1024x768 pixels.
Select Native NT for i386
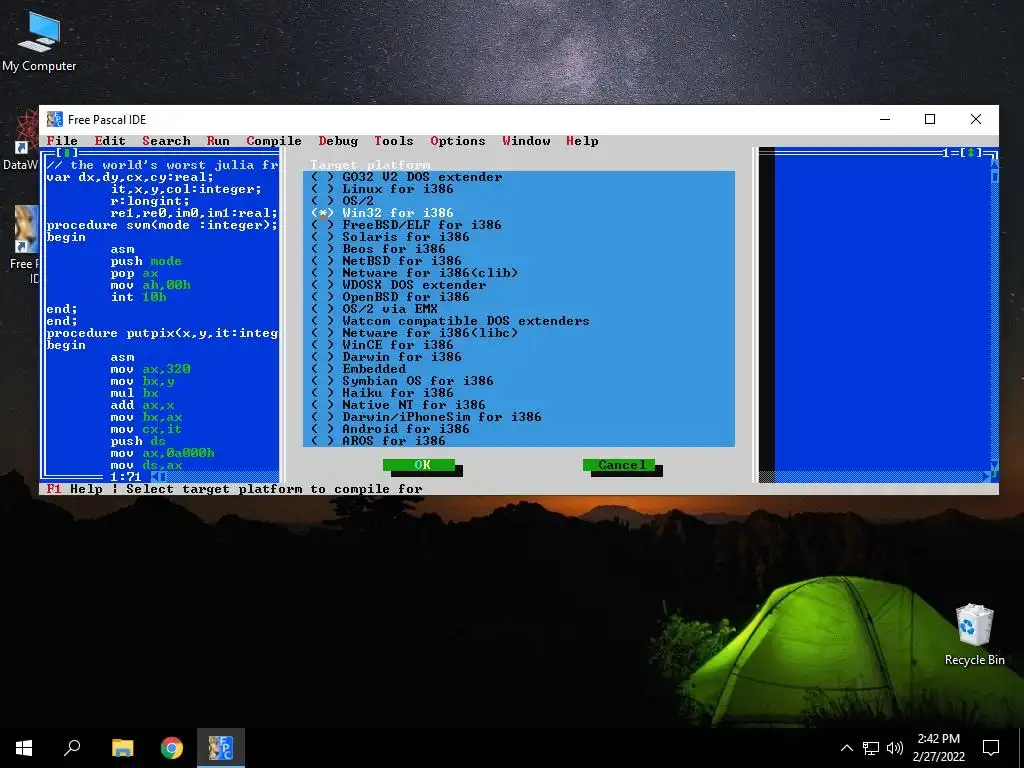(x=398, y=405)
